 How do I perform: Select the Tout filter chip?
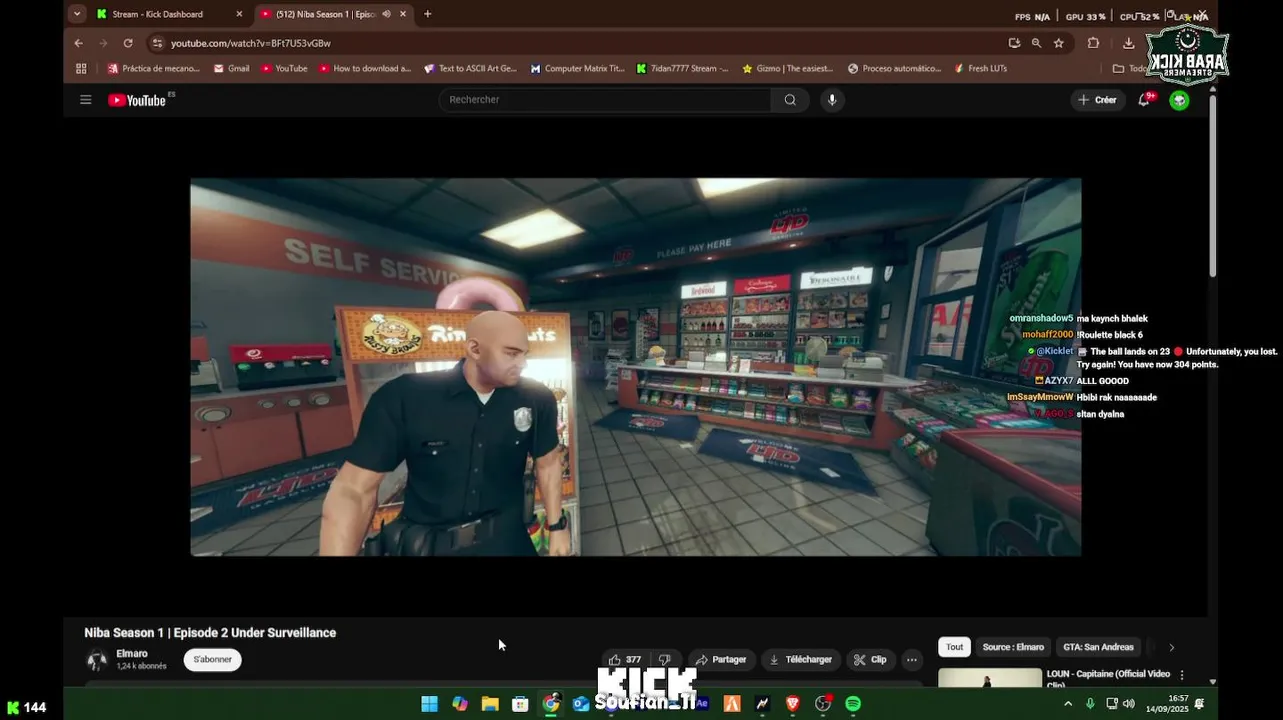(955, 647)
